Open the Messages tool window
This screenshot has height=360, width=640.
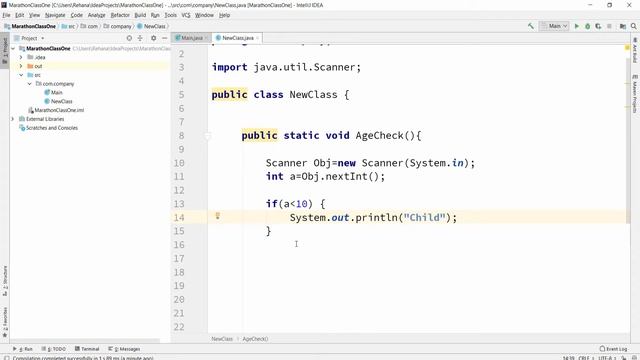124,349
